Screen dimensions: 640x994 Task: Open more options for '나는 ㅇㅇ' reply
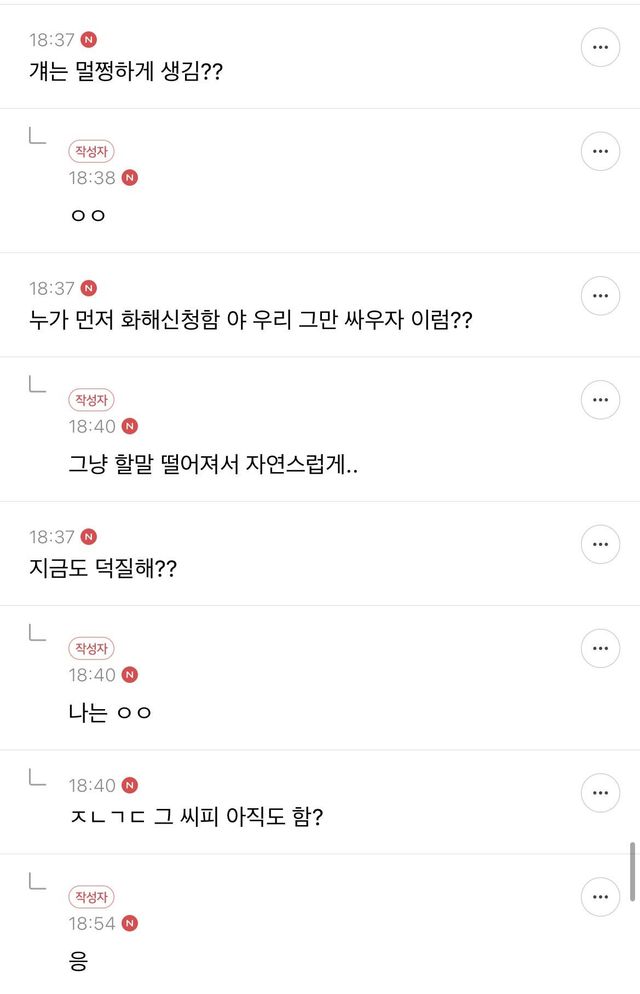pos(600,648)
